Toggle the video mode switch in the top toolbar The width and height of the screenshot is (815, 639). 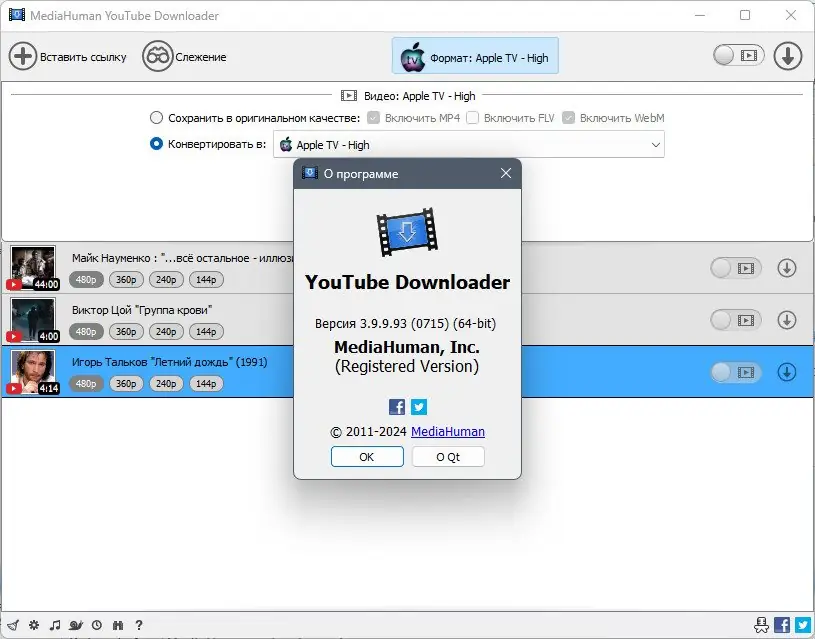point(739,55)
